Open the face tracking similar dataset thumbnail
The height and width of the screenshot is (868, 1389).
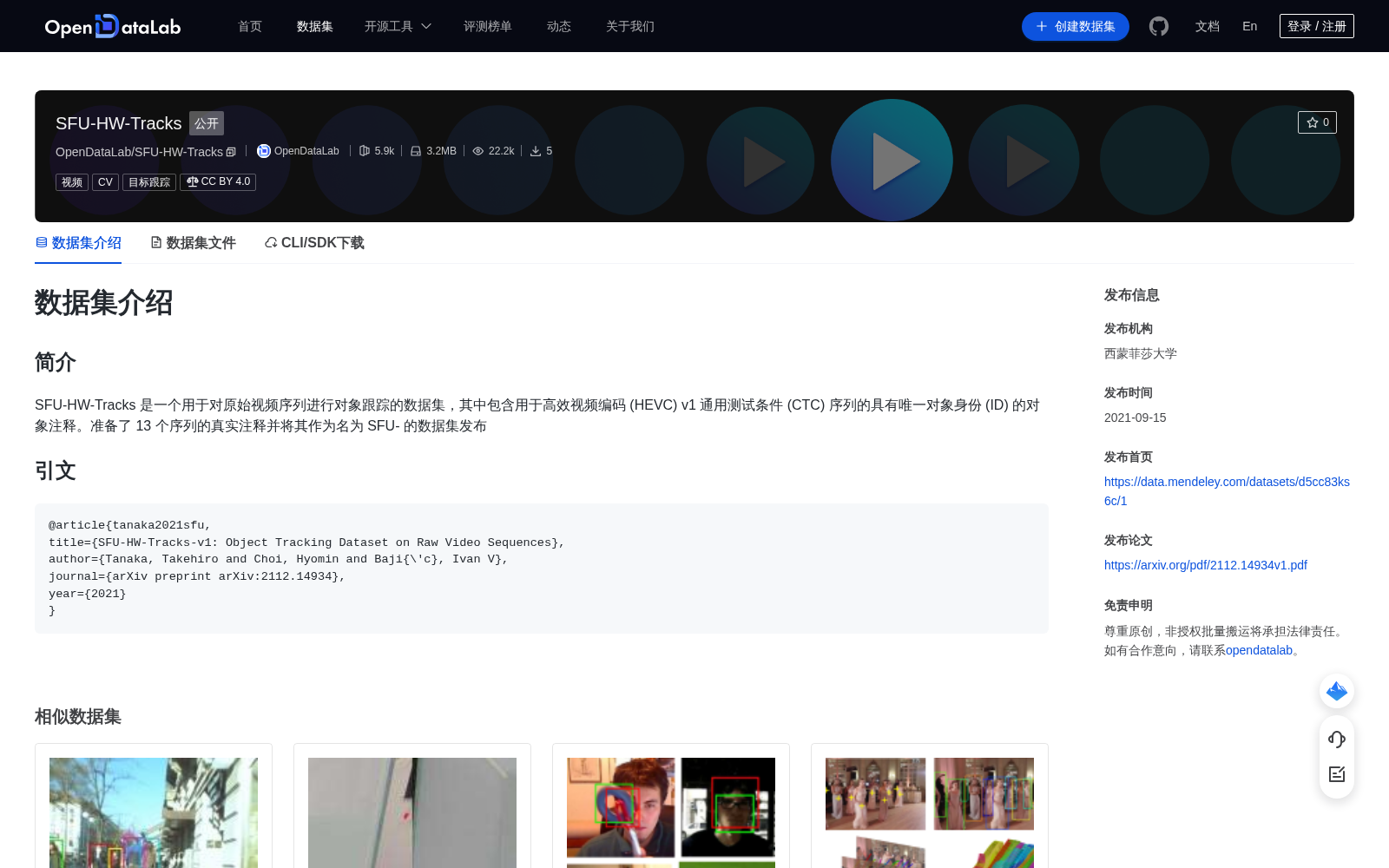pos(671,812)
